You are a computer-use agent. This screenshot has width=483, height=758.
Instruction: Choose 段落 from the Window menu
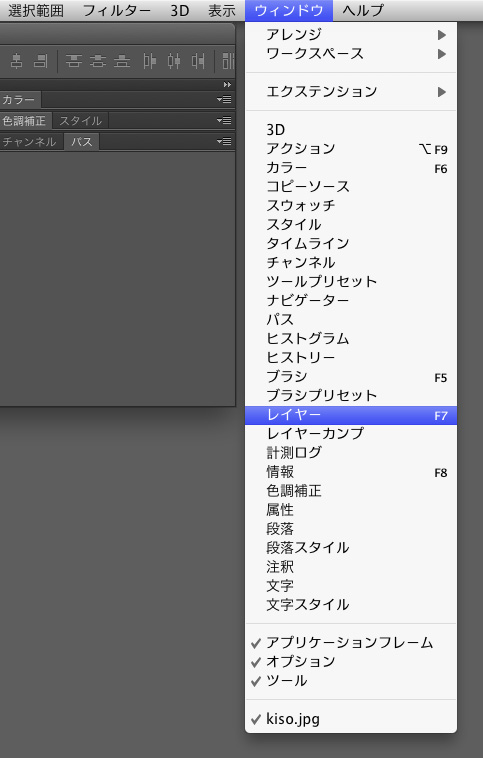(x=351, y=529)
